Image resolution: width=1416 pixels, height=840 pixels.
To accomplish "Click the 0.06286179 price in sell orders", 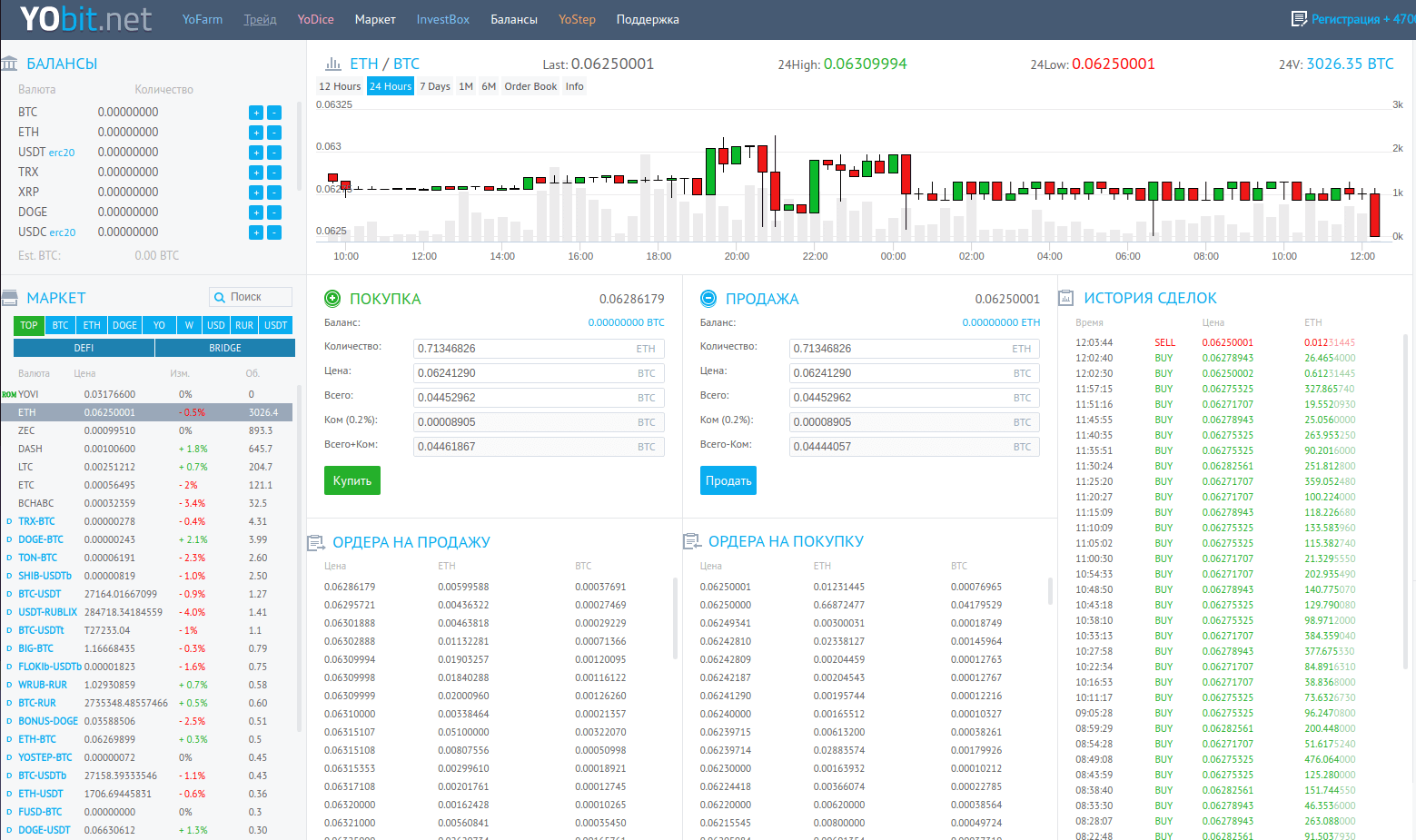I will tap(350, 587).
